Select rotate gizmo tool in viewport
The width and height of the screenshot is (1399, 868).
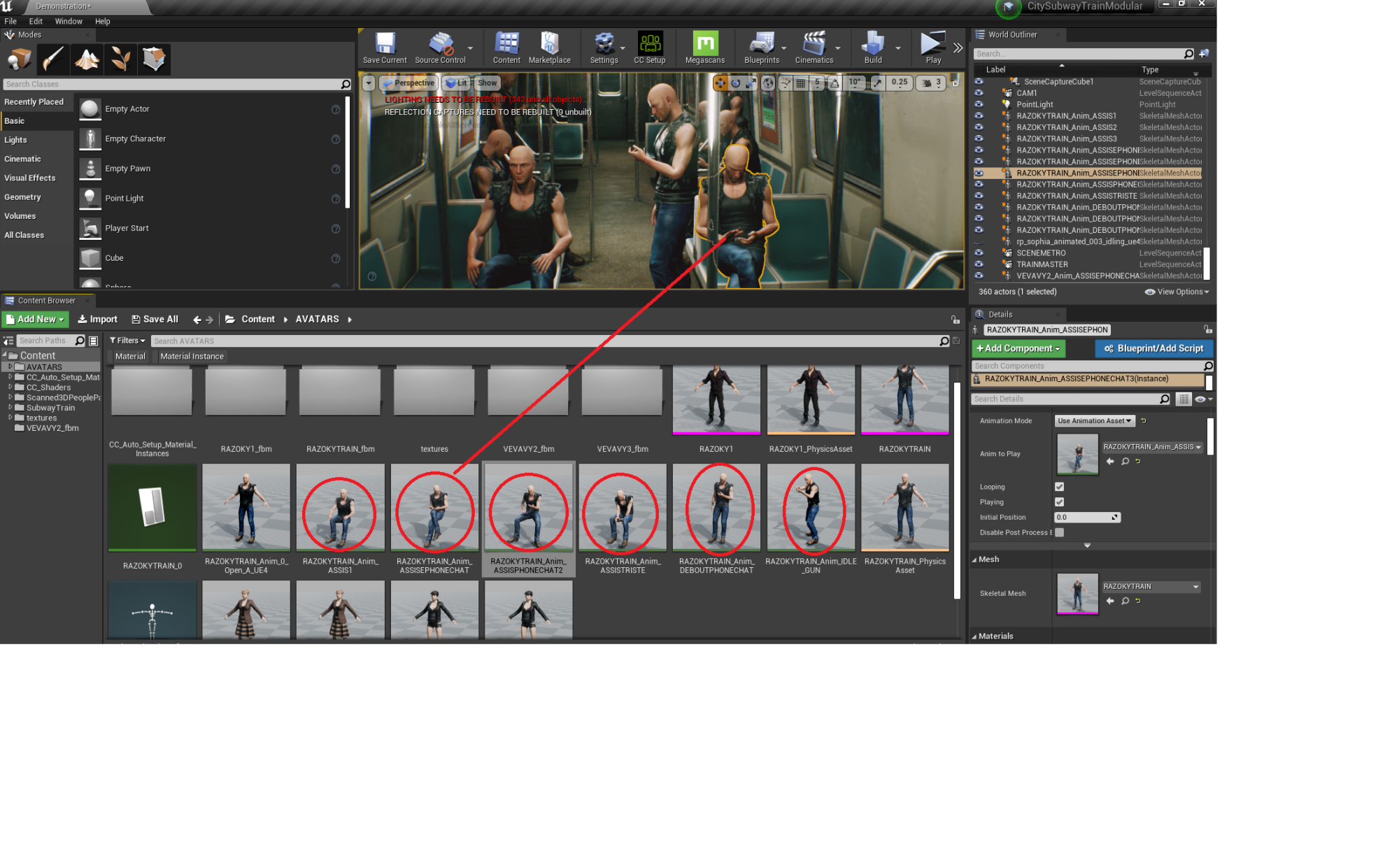point(735,83)
